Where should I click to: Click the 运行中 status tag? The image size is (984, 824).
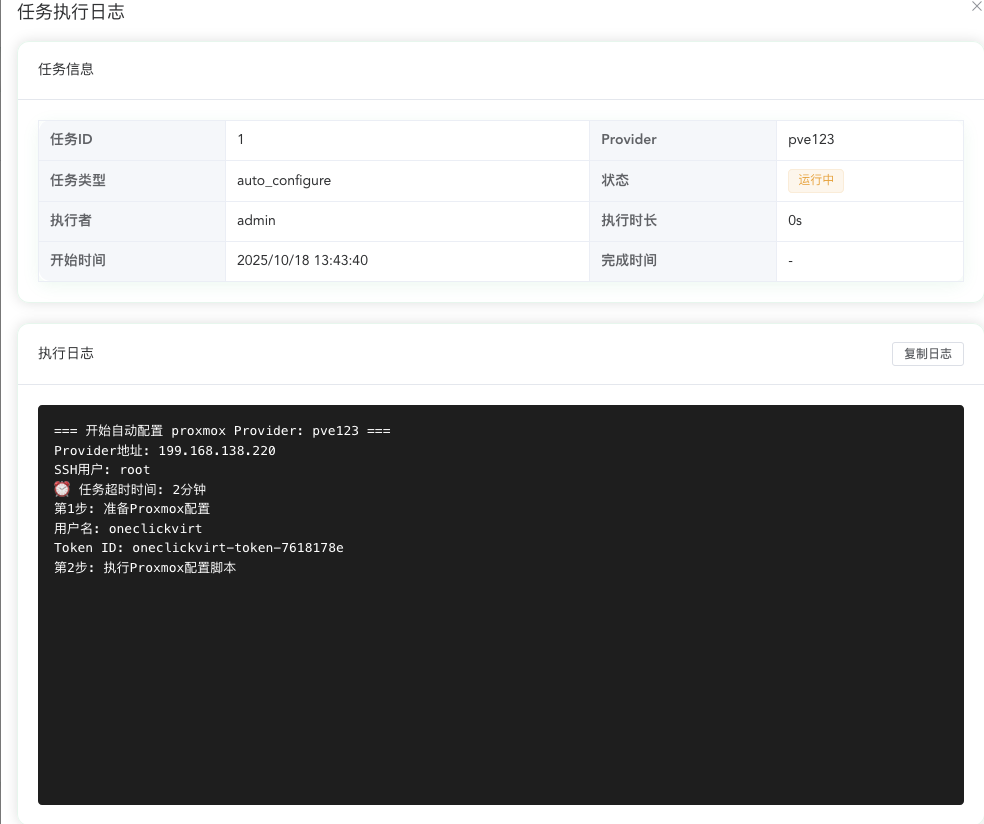(x=815, y=181)
